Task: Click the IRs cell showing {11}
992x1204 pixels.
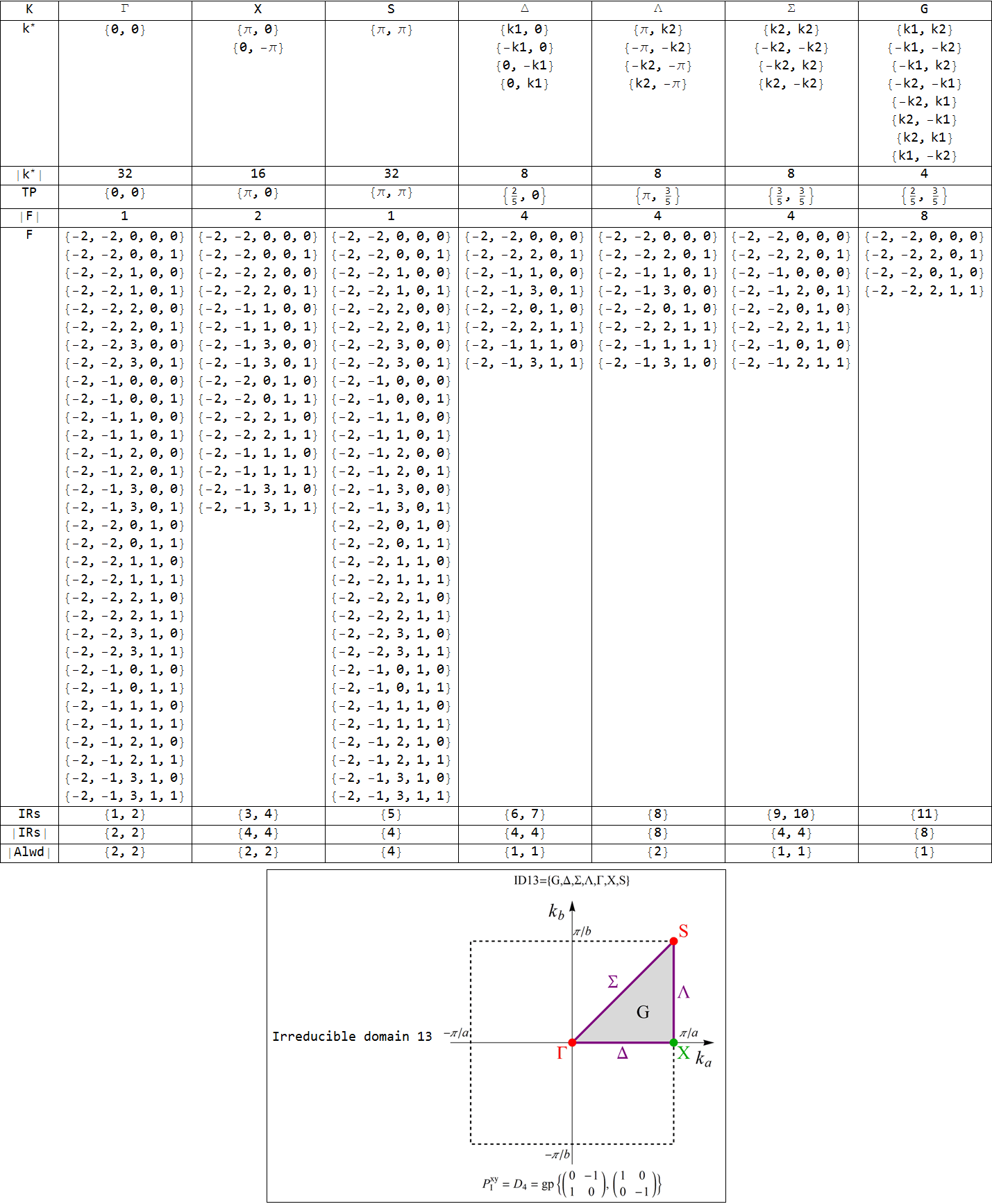Action: 924,814
